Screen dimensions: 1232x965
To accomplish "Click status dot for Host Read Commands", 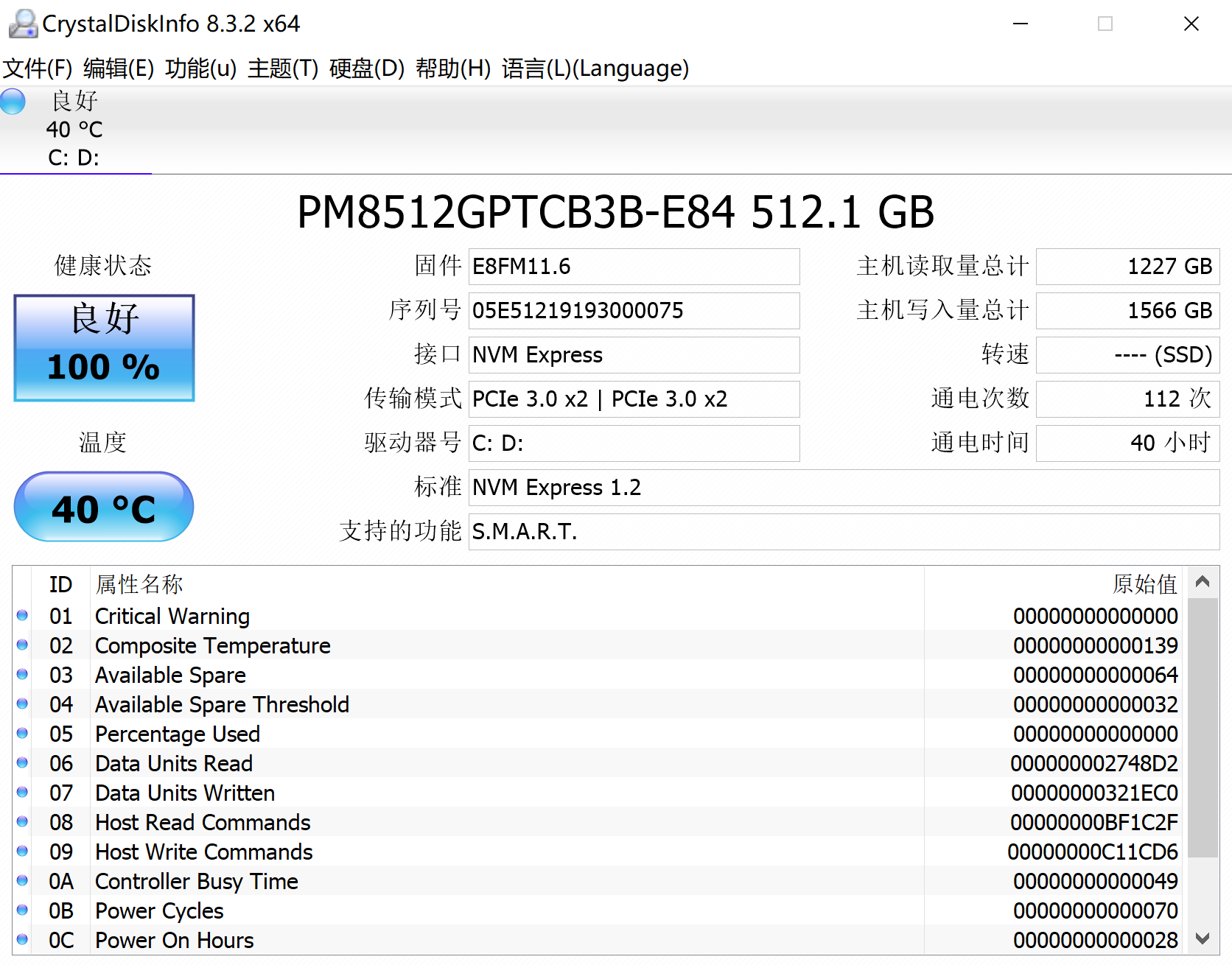I will 22,821.
